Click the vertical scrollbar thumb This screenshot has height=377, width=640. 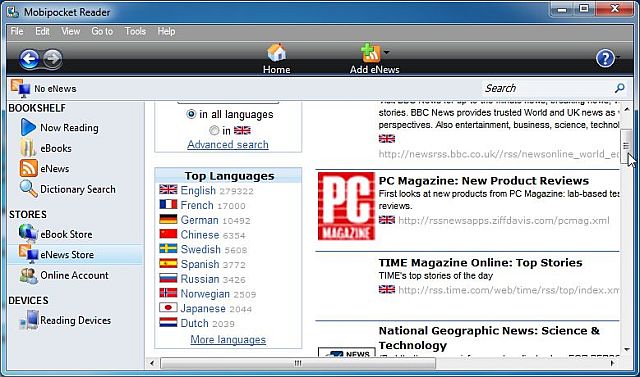626,146
